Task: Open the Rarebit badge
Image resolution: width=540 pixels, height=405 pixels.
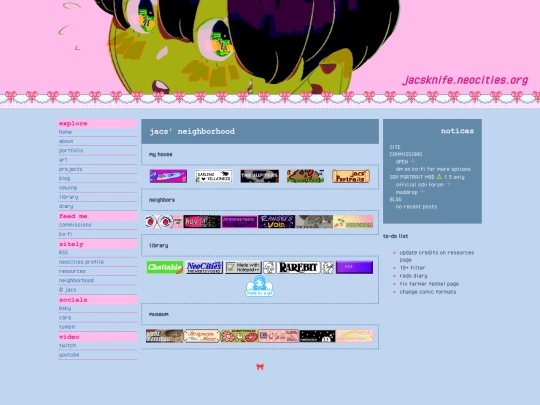Action: [299, 267]
